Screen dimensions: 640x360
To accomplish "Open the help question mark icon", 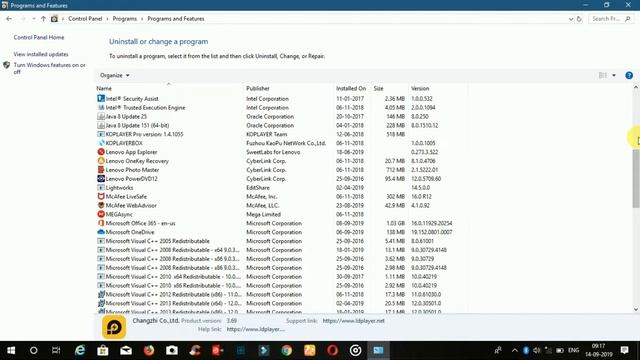I will [629, 75].
